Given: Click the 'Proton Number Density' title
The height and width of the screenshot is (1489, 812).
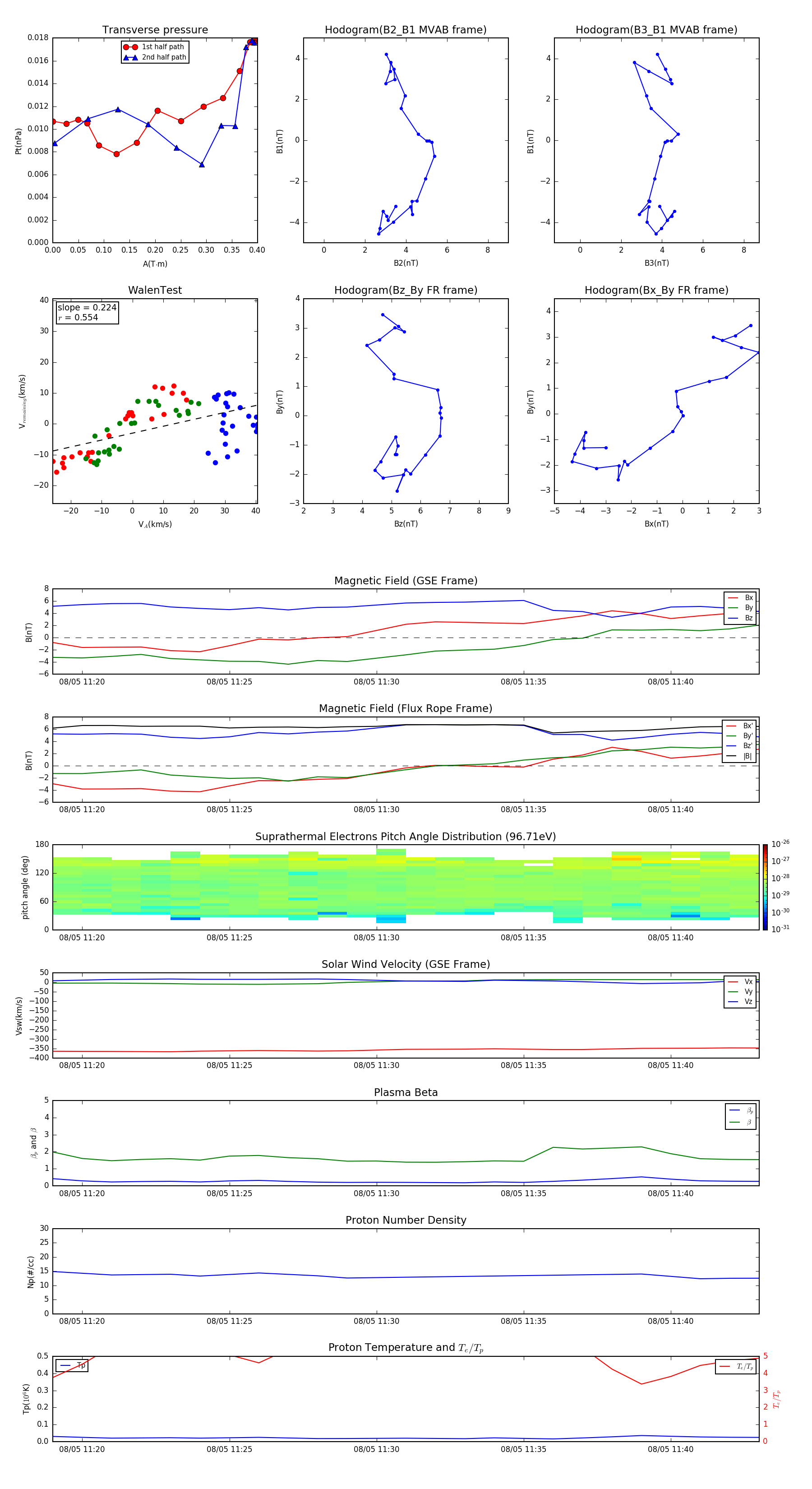Looking at the screenshot, I should 406,1220.
